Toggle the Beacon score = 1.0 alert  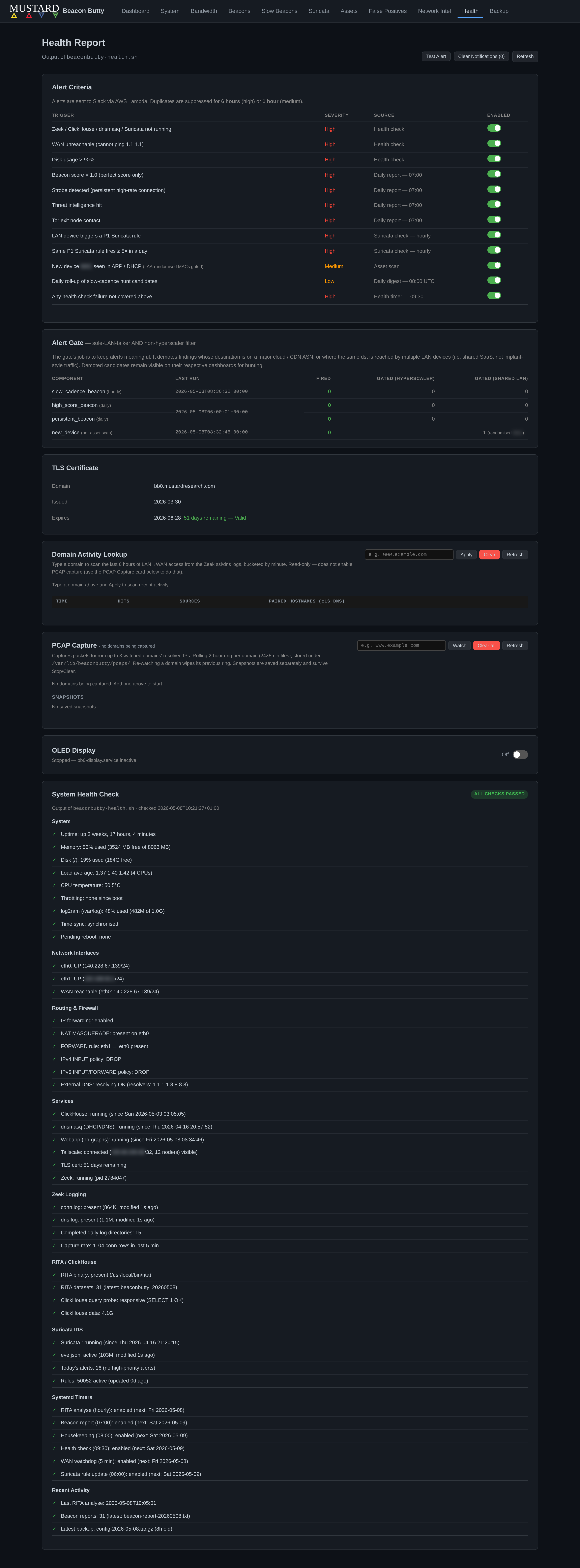[x=494, y=174]
